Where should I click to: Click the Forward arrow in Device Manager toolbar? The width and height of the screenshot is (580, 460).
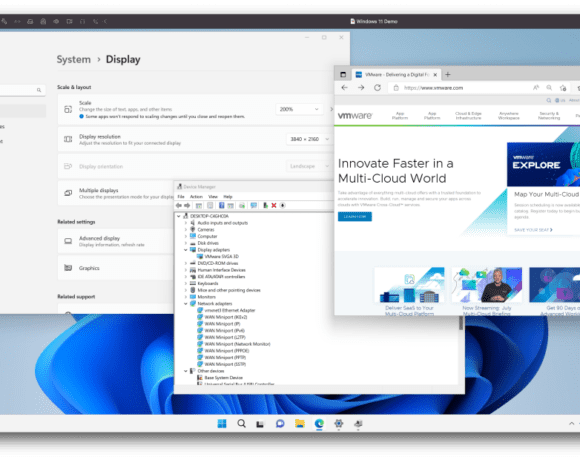point(187,206)
